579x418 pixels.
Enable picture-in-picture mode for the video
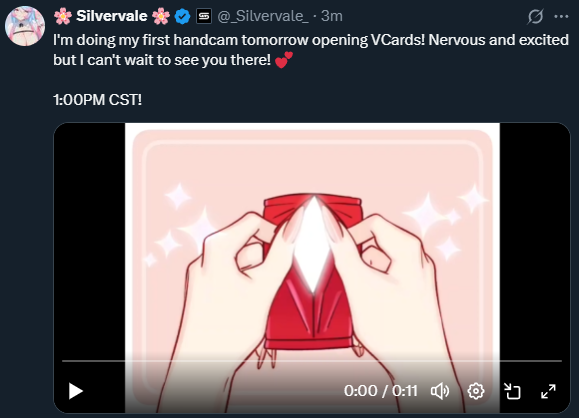pos(512,391)
